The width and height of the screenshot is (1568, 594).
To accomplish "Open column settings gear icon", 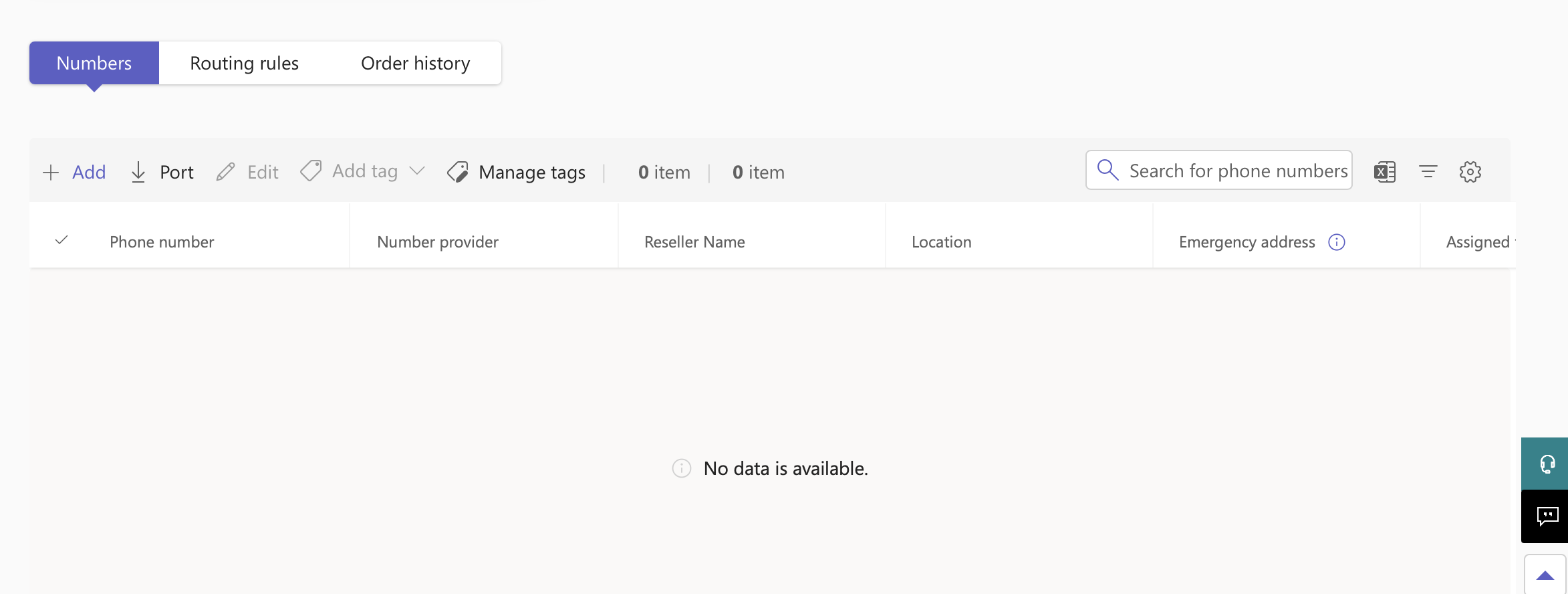I will 1470,172.
